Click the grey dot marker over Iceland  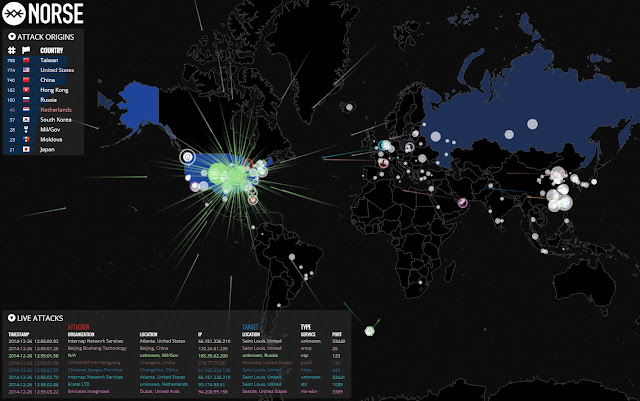(x=349, y=107)
